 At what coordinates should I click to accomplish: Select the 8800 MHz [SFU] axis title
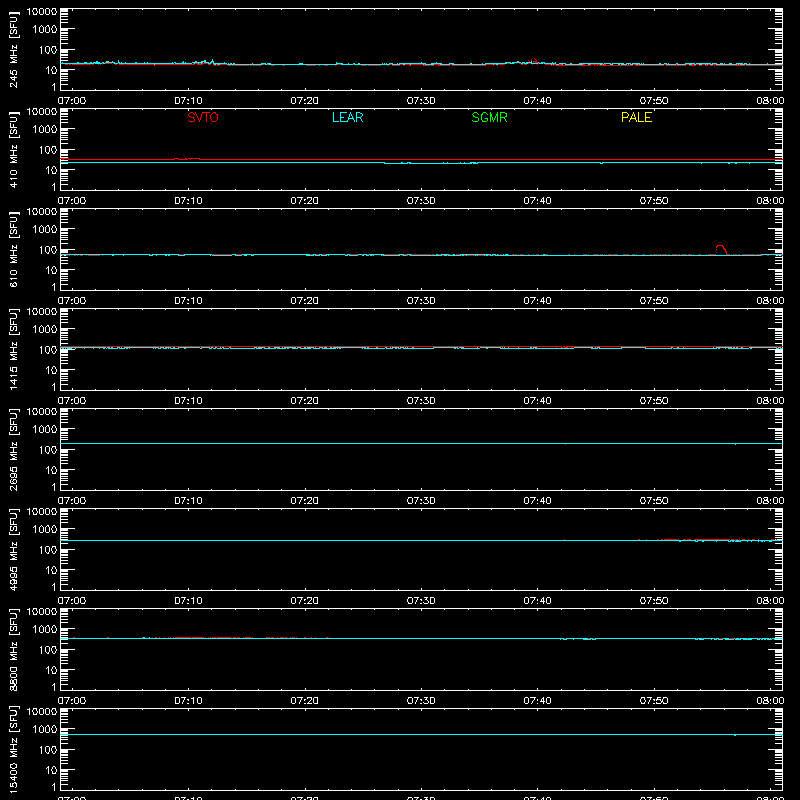click(x=13, y=649)
